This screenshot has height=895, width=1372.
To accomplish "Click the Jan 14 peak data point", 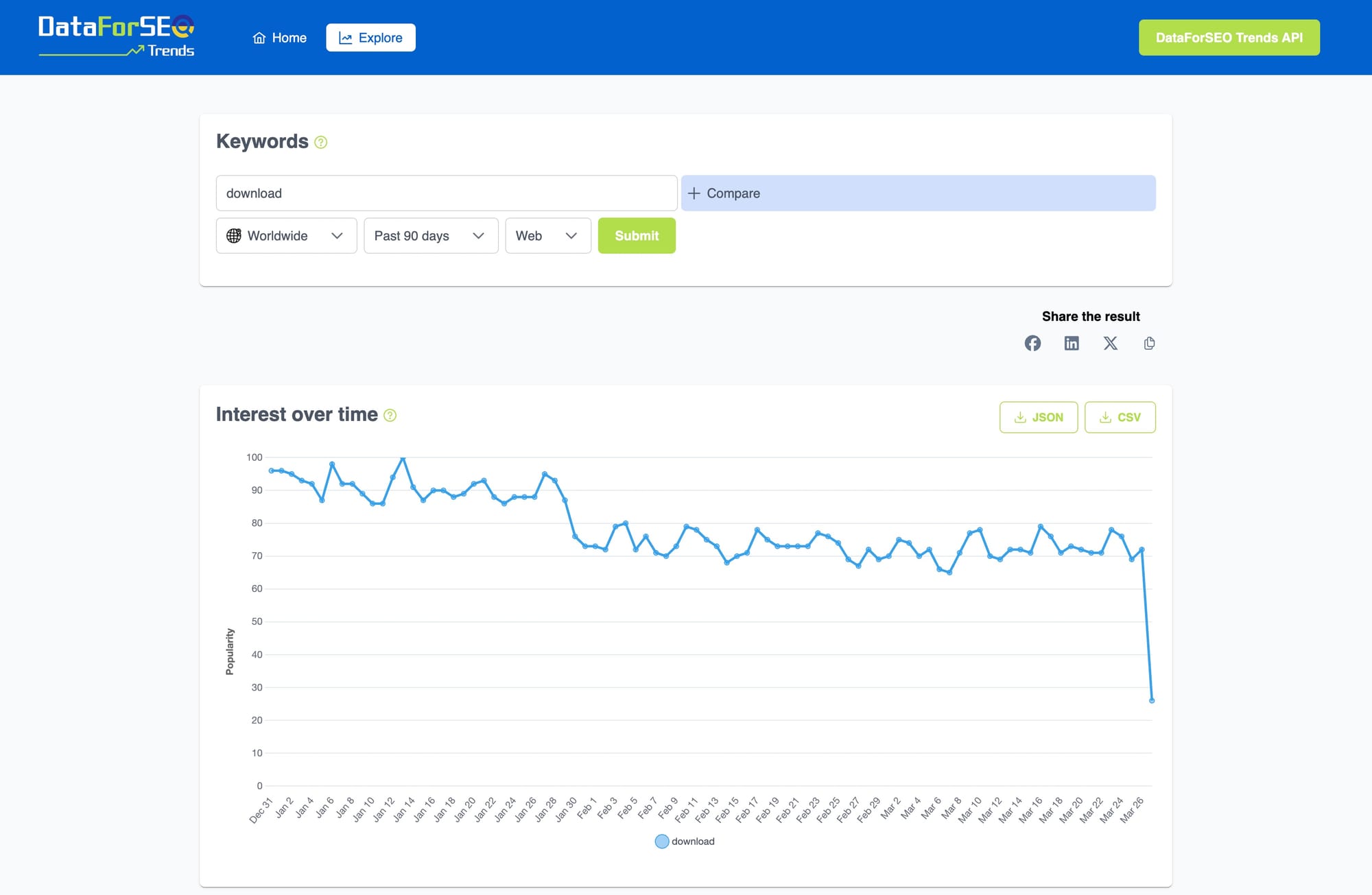I will point(403,457).
